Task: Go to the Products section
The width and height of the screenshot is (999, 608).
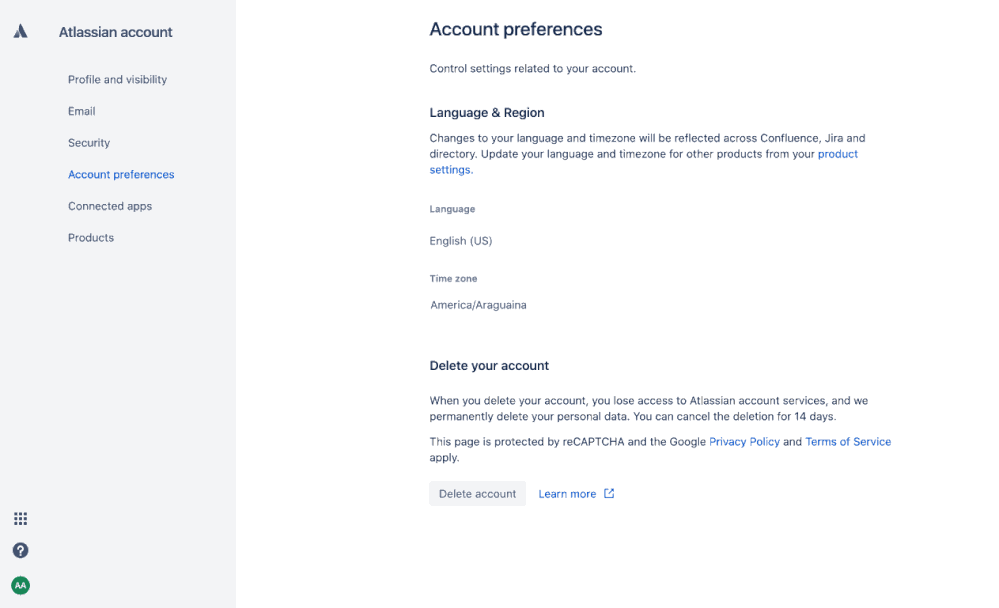Action: 91,238
